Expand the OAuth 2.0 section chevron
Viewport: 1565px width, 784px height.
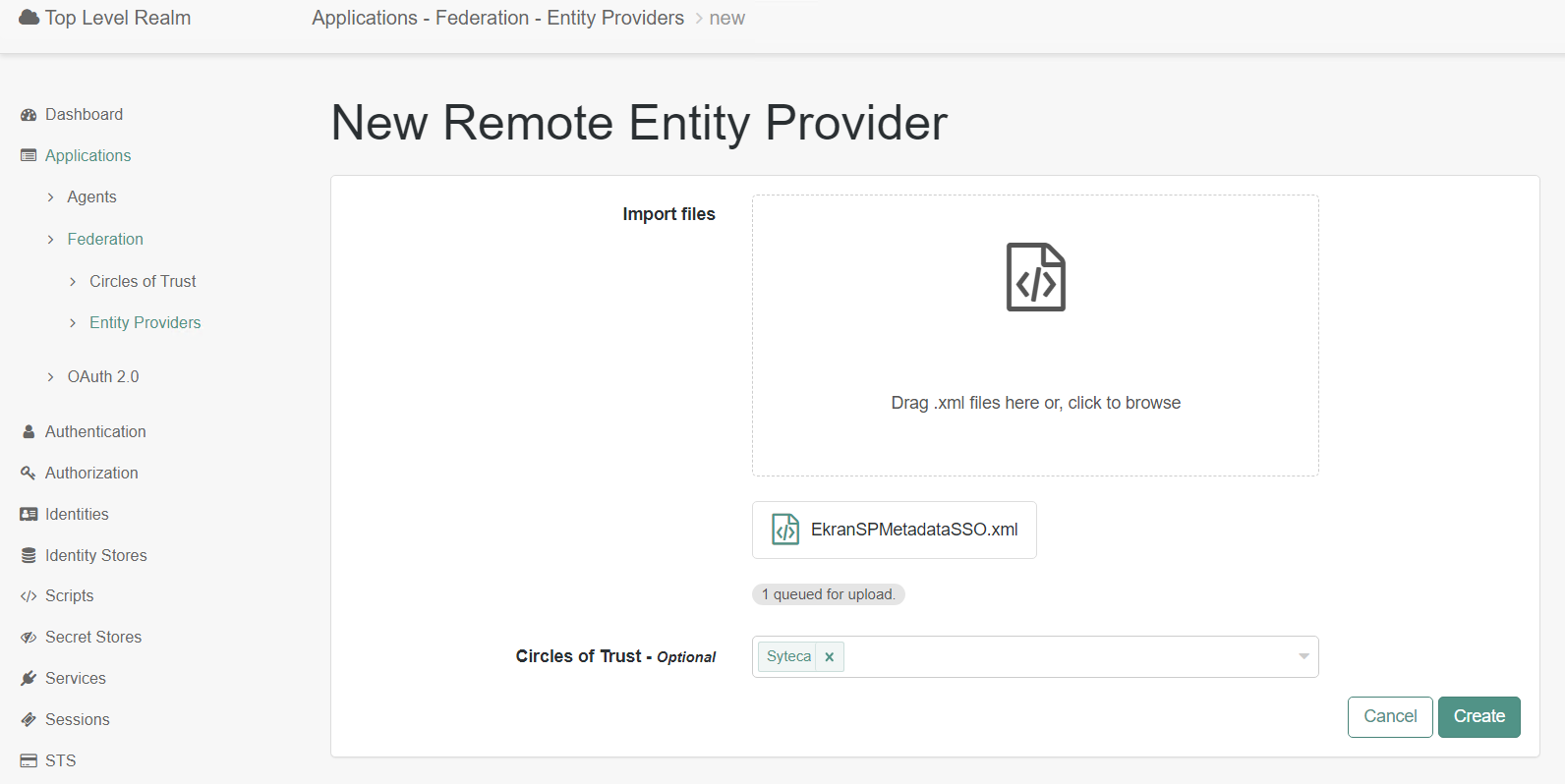51,377
